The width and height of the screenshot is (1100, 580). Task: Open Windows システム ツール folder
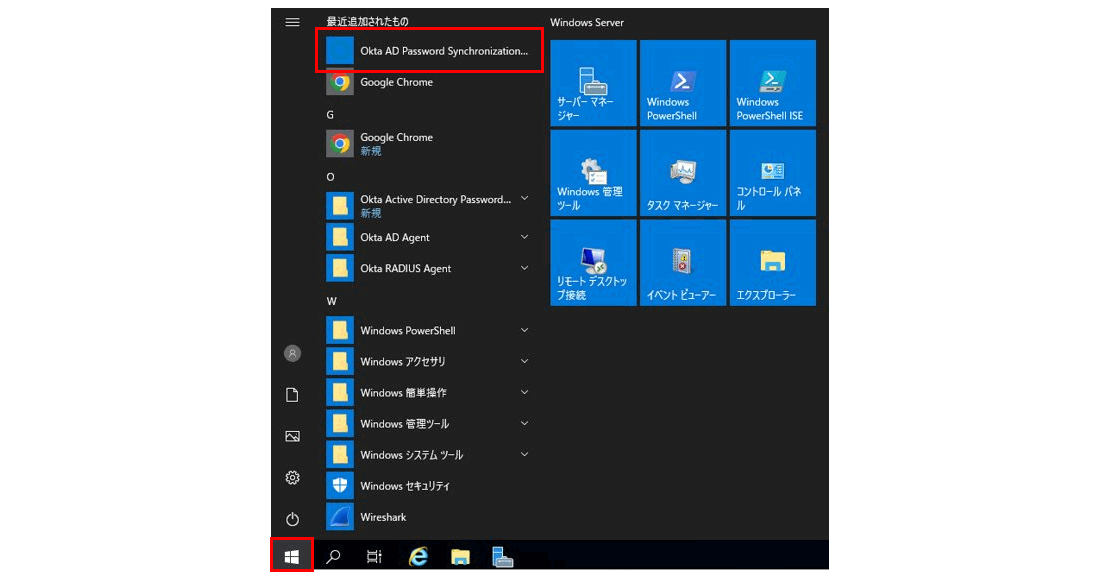coord(429,454)
